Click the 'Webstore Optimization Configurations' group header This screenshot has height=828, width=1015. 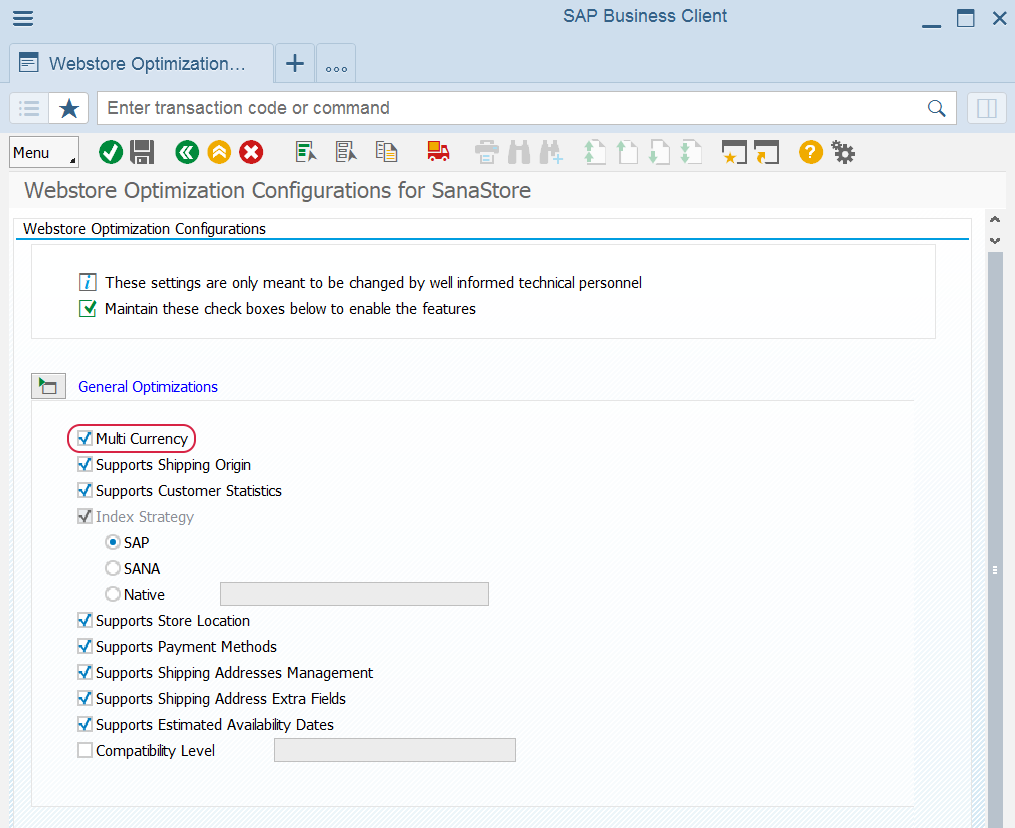(144, 229)
